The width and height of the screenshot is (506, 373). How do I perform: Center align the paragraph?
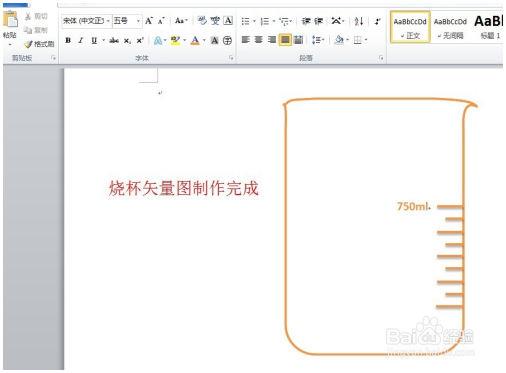pos(259,40)
